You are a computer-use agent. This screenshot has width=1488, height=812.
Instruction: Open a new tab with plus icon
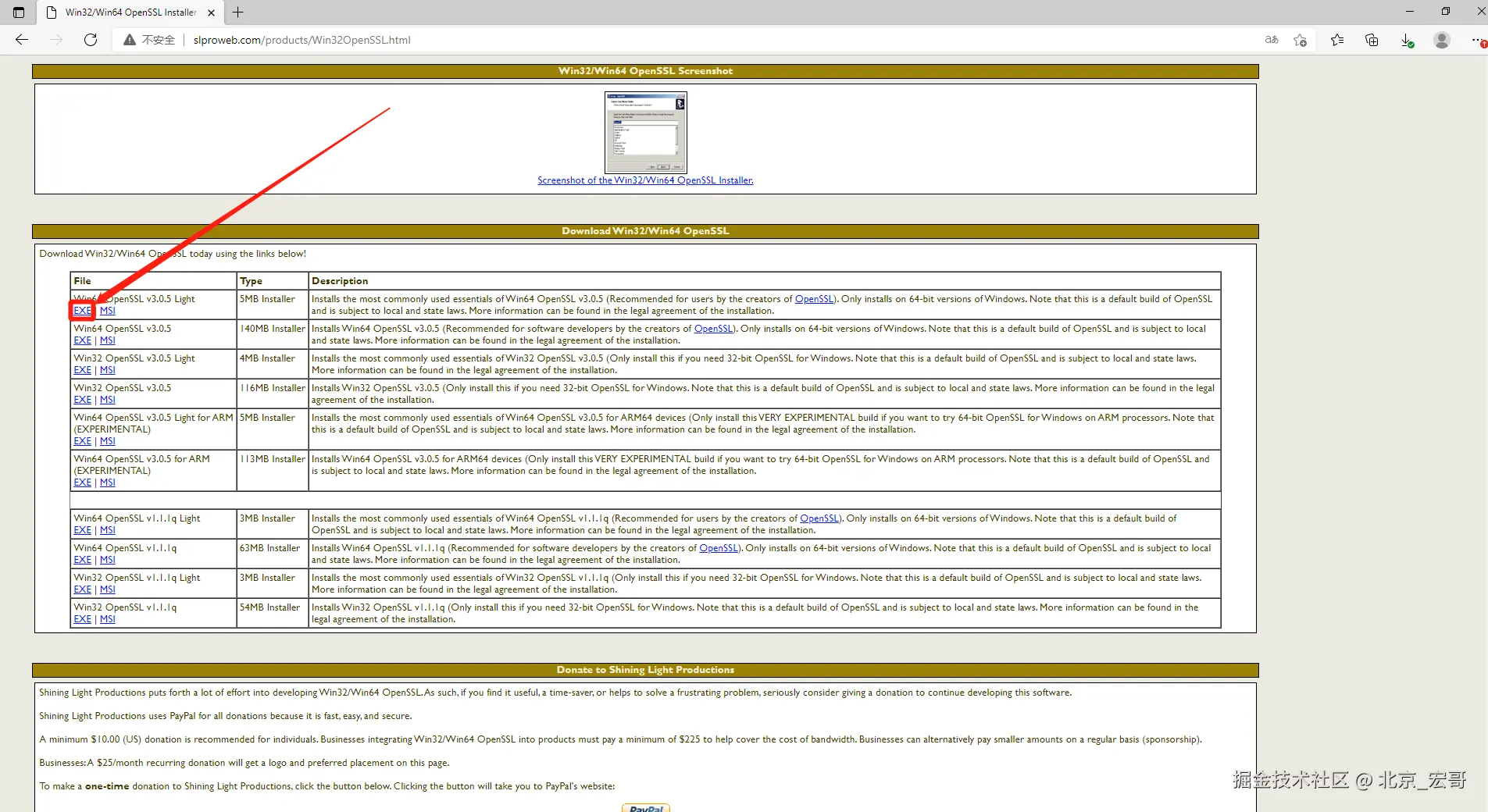pos(238,12)
